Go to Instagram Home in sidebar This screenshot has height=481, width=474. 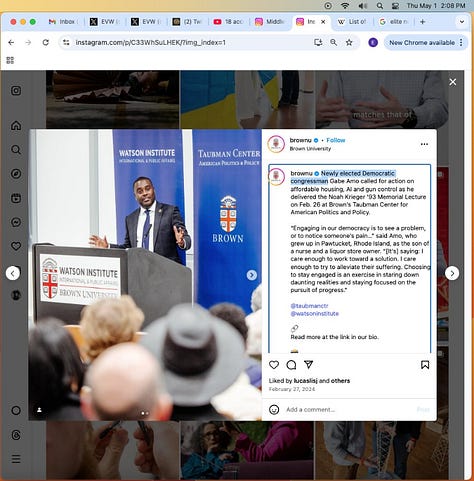[16, 126]
